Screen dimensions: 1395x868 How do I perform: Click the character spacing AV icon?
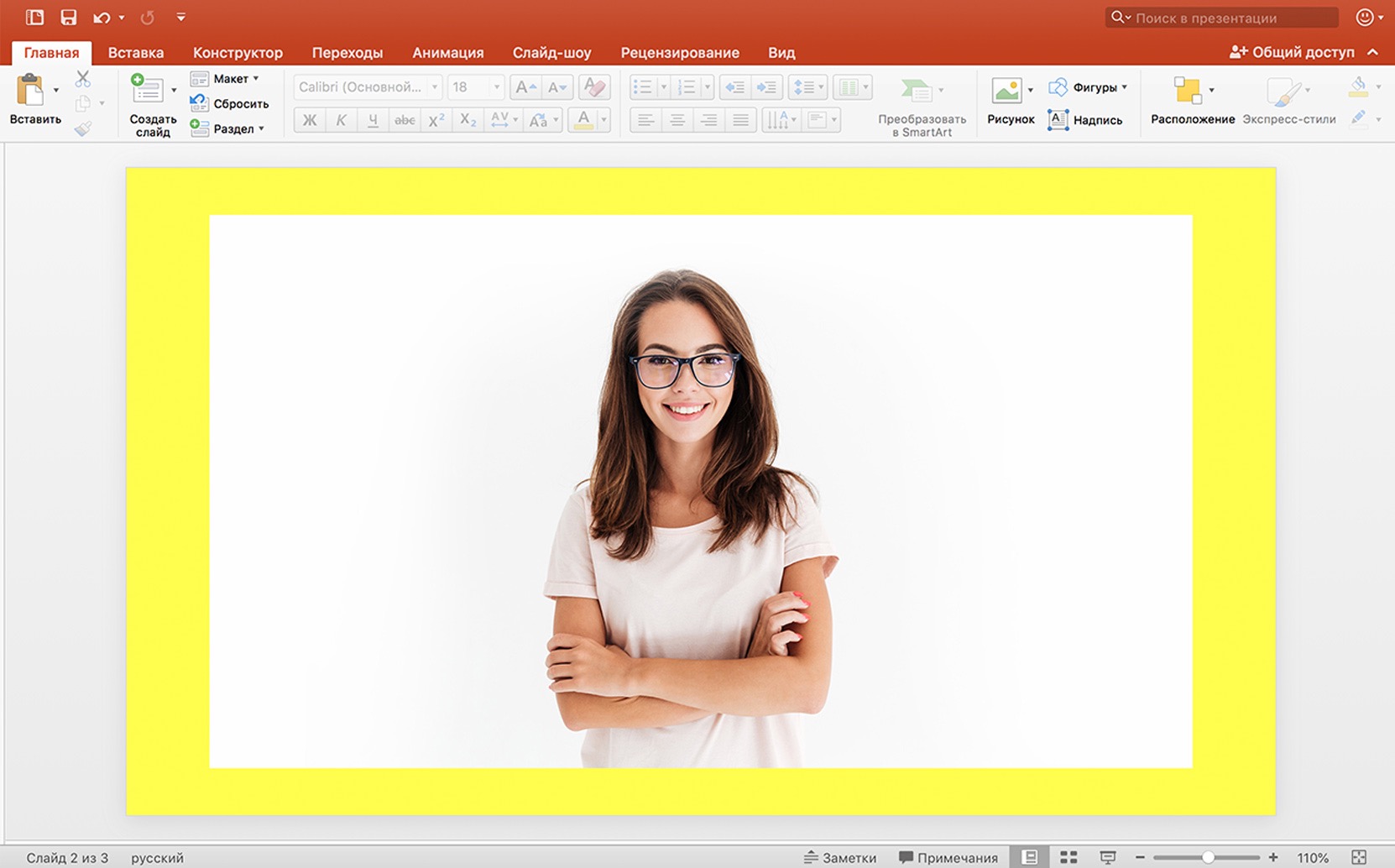pyautogui.click(x=500, y=120)
